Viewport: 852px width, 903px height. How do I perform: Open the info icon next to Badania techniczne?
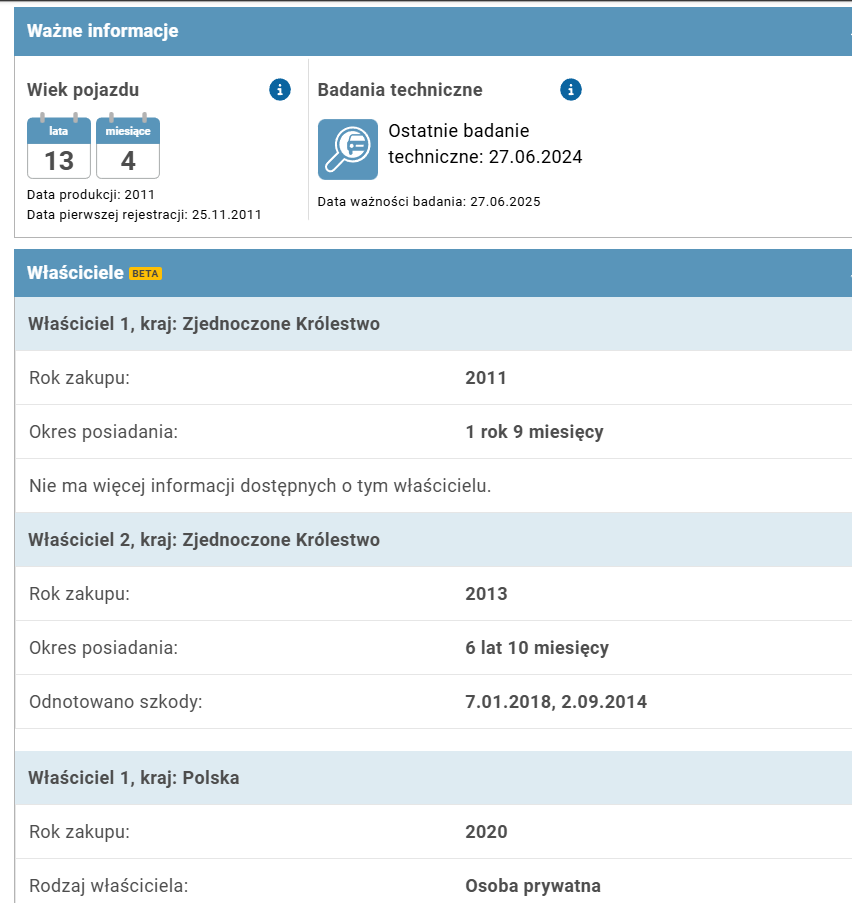click(x=571, y=90)
